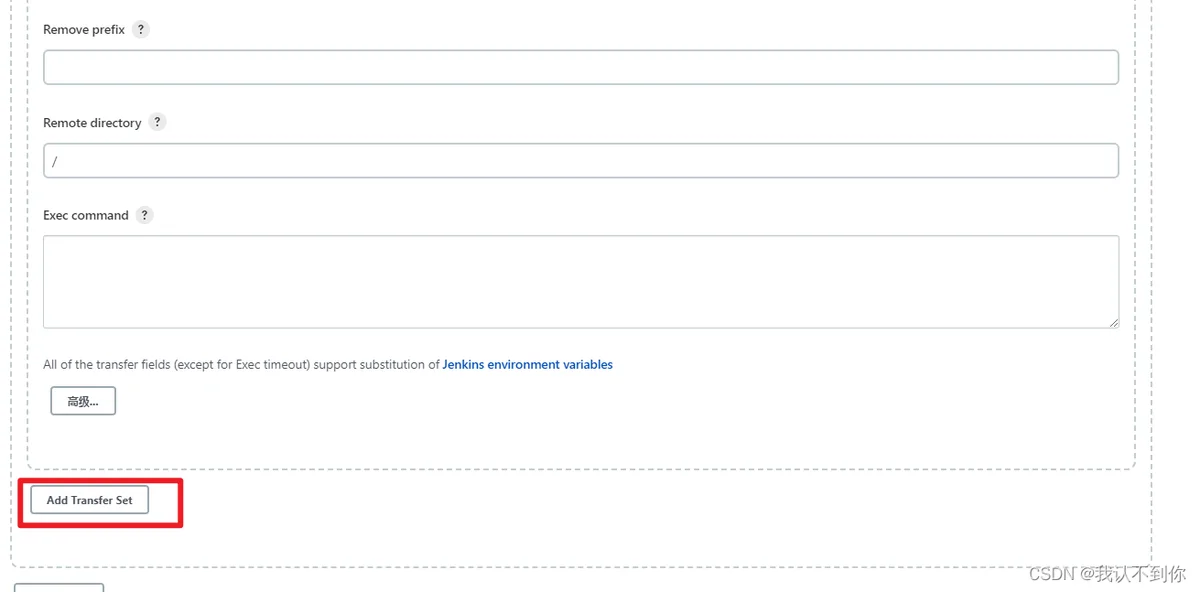Image resolution: width=1200 pixels, height=592 pixels.
Task: Click the Add Transfer Set button
Action: click(x=89, y=500)
